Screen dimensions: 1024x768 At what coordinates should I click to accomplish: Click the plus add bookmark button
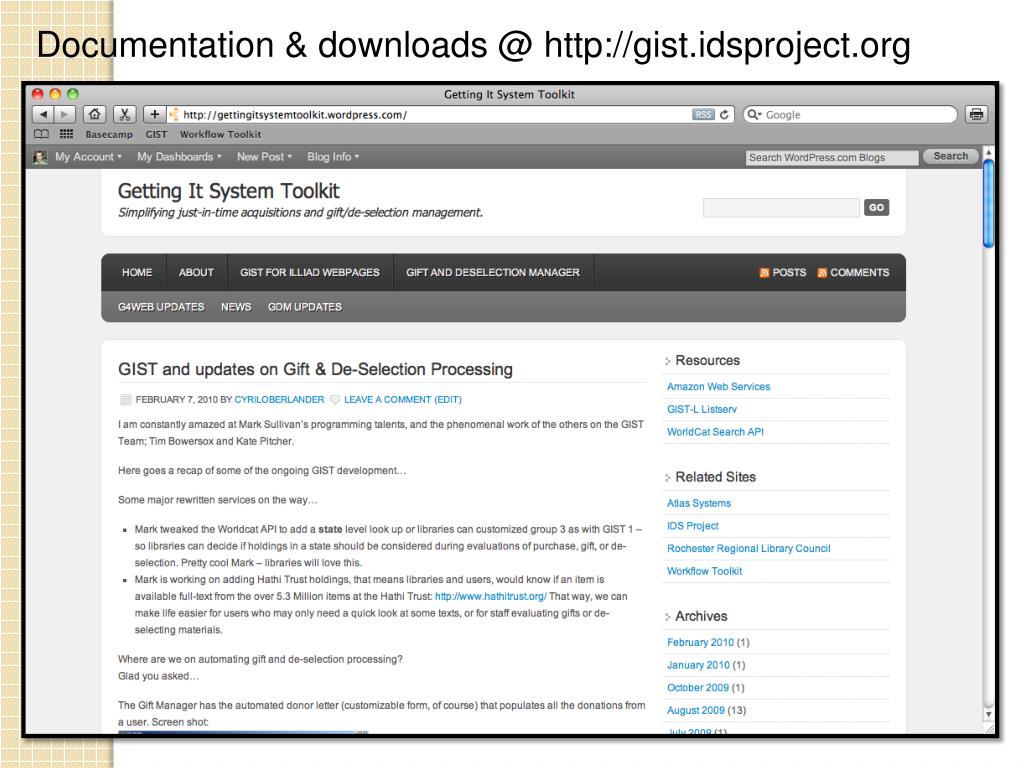click(154, 114)
